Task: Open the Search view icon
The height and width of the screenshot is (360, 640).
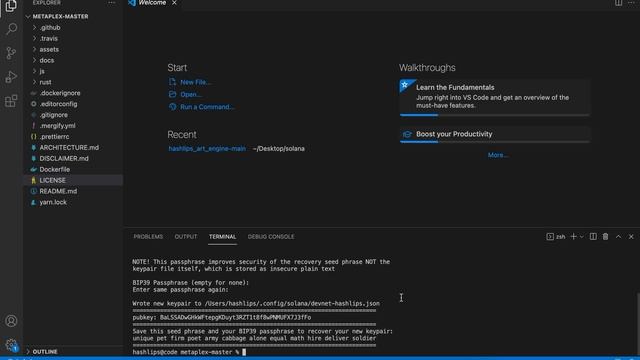Action: 11,29
